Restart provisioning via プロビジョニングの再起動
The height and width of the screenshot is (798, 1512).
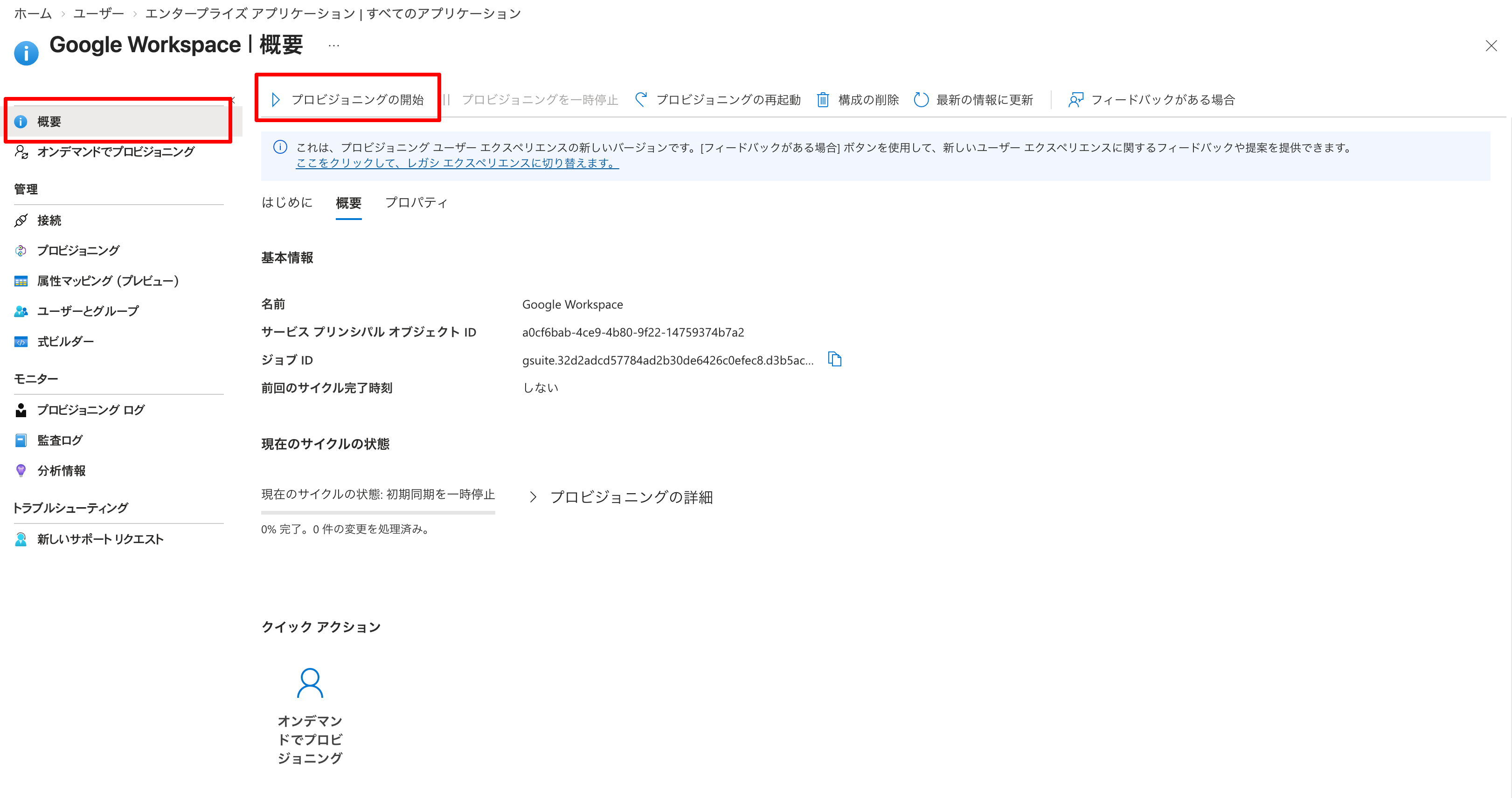point(728,99)
